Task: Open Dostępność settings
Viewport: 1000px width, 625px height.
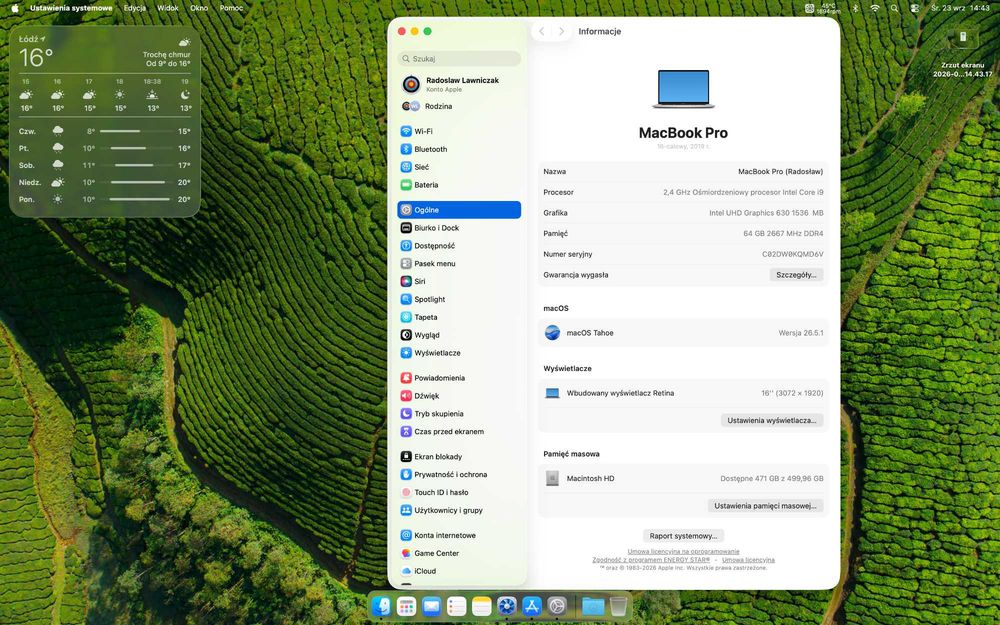Action: click(x=459, y=246)
